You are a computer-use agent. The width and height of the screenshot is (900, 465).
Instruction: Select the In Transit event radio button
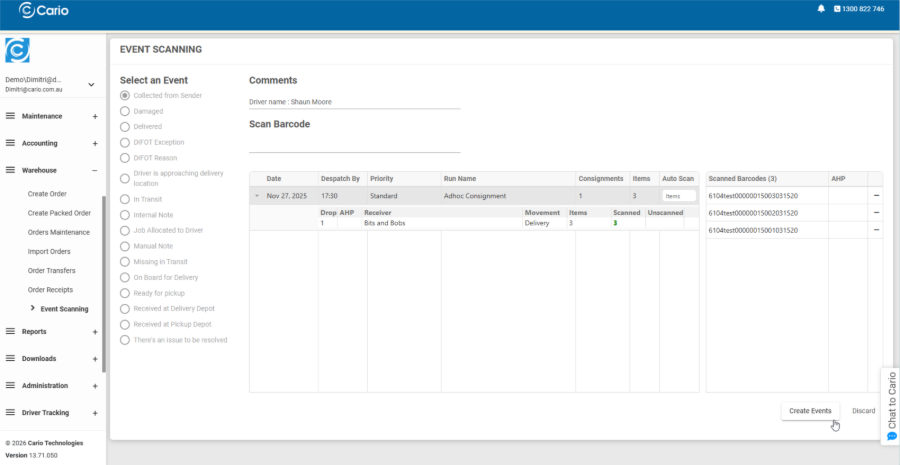point(125,199)
